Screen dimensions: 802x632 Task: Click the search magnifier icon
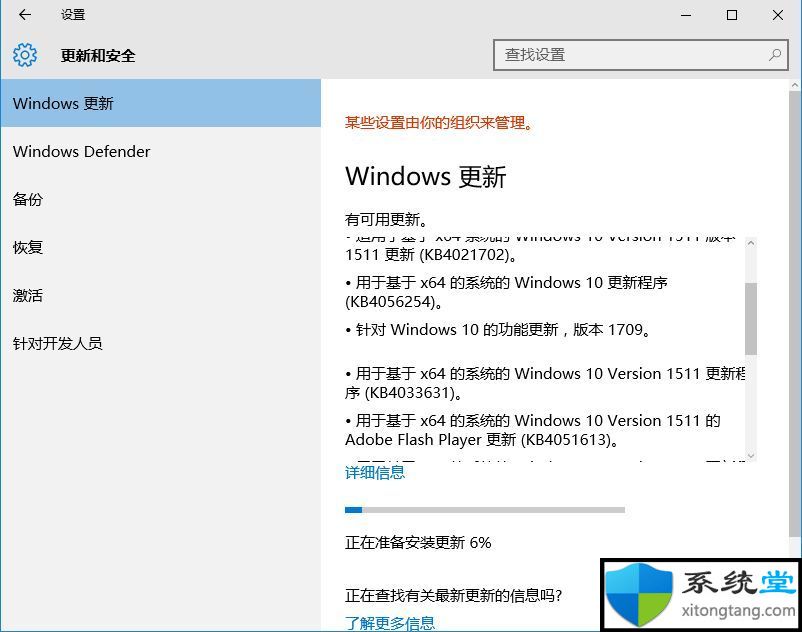(x=774, y=55)
